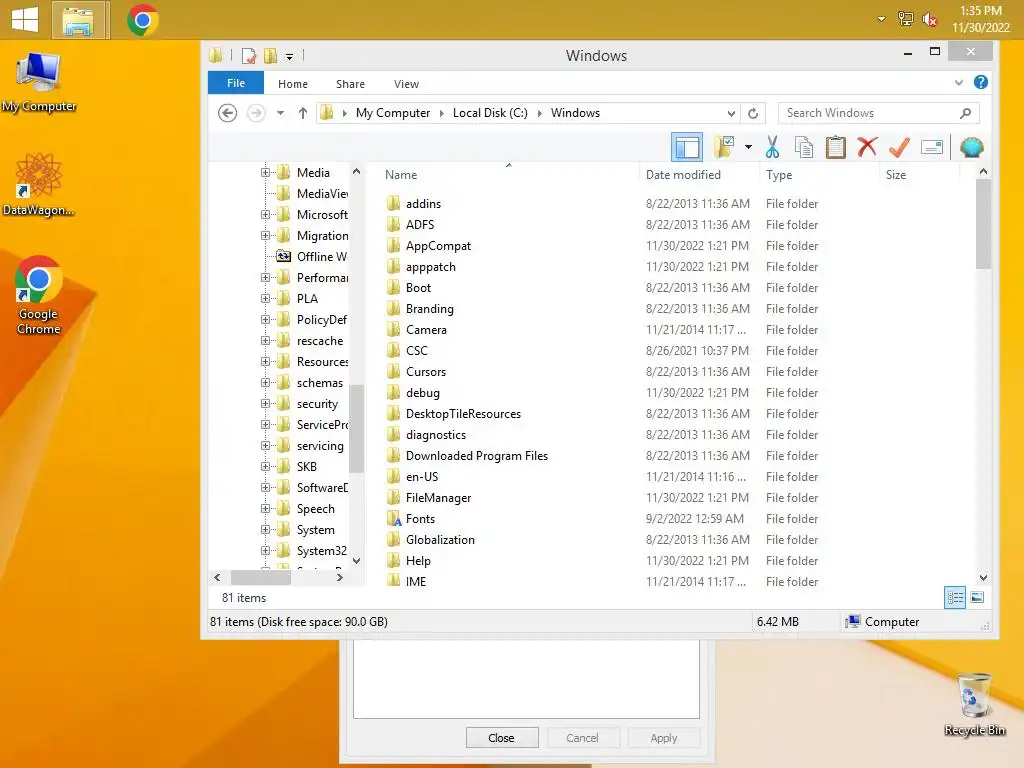Click the Paste clipboard toolbar icon
The height and width of the screenshot is (768, 1024).
[835, 148]
